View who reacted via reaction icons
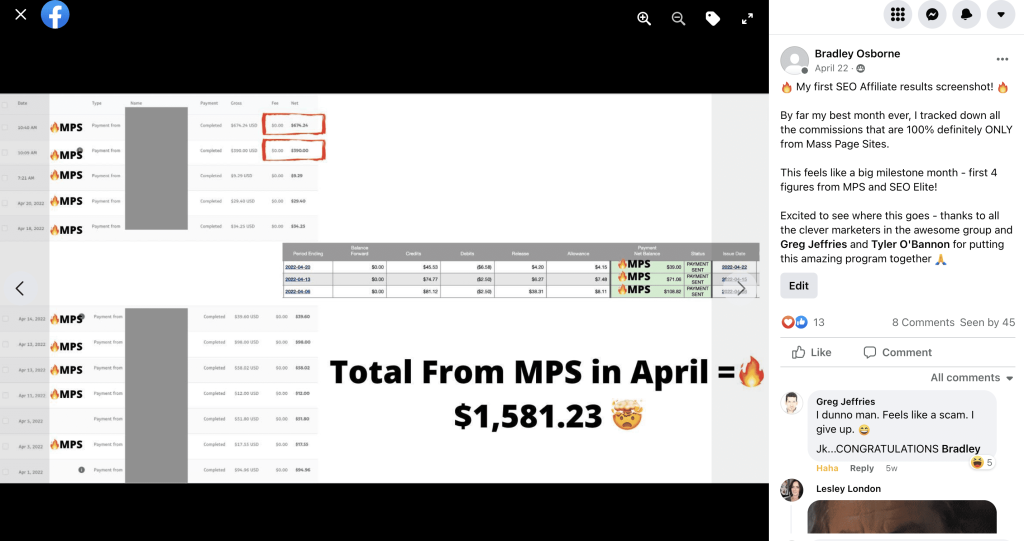The width and height of the screenshot is (1024, 541). tap(794, 322)
